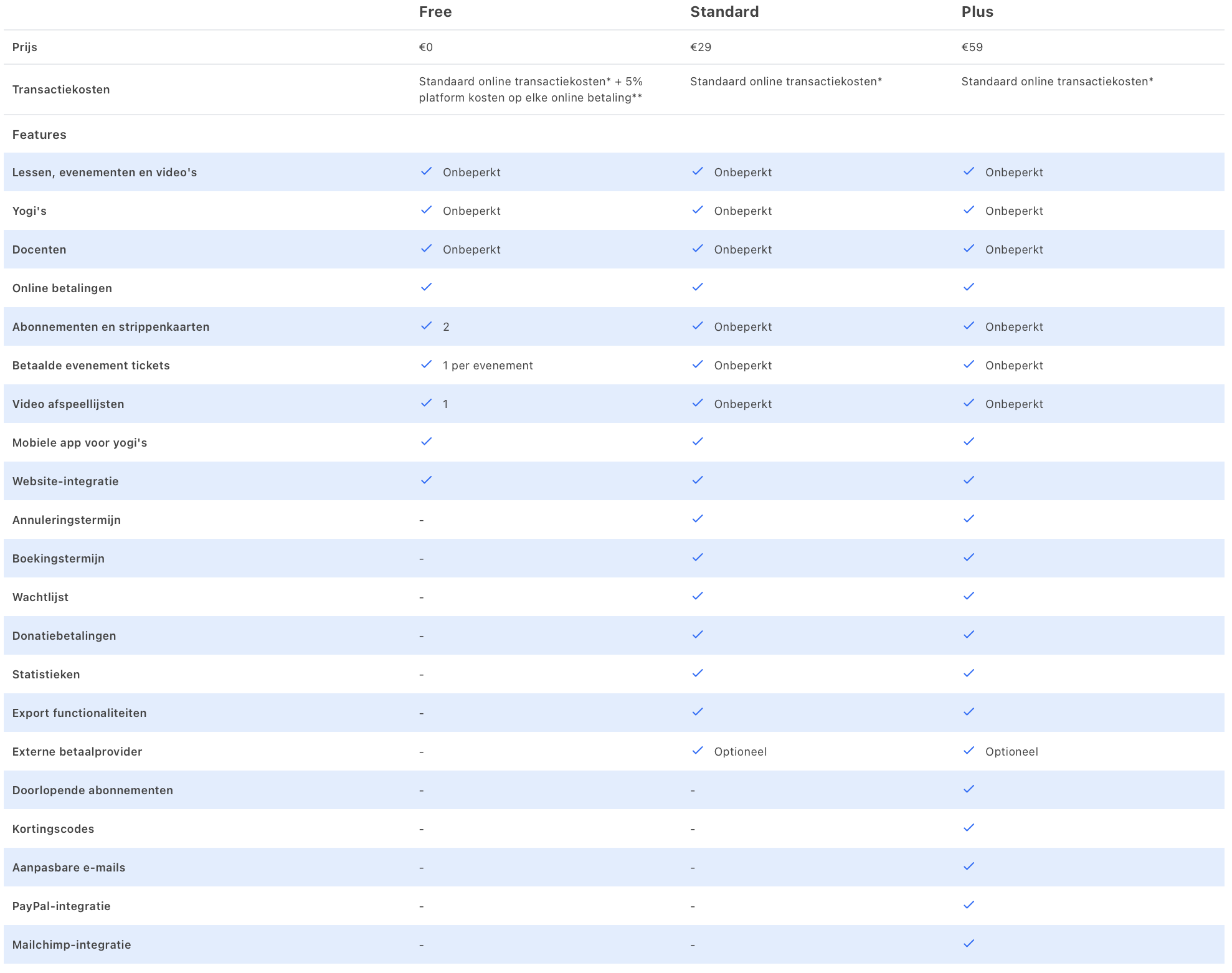Click the Lessen, evenementen en video's label
This screenshot has height=973, width=1232.
[x=105, y=173]
